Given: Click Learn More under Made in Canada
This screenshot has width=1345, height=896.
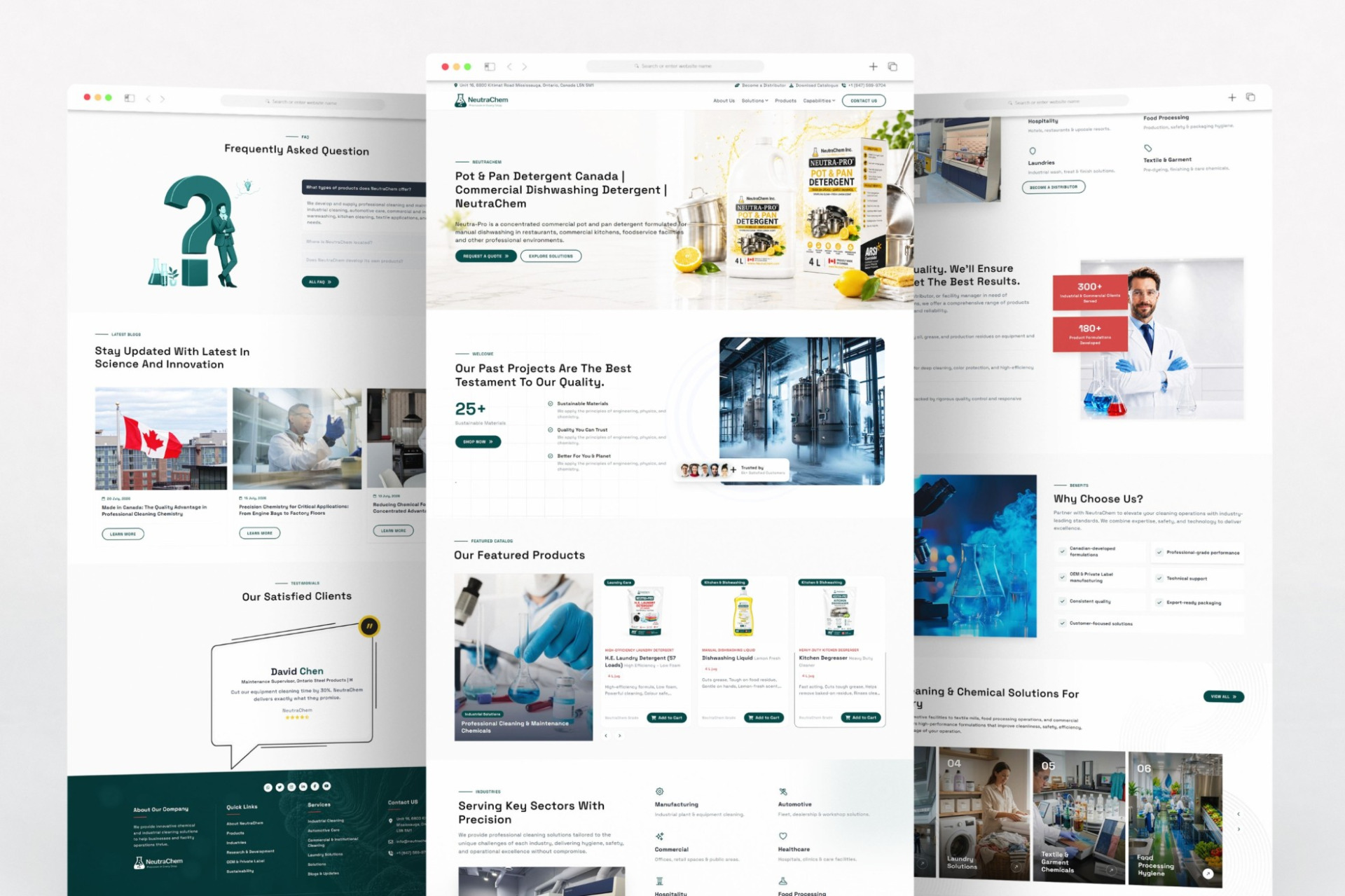Looking at the screenshot, I should click(123, 534).
